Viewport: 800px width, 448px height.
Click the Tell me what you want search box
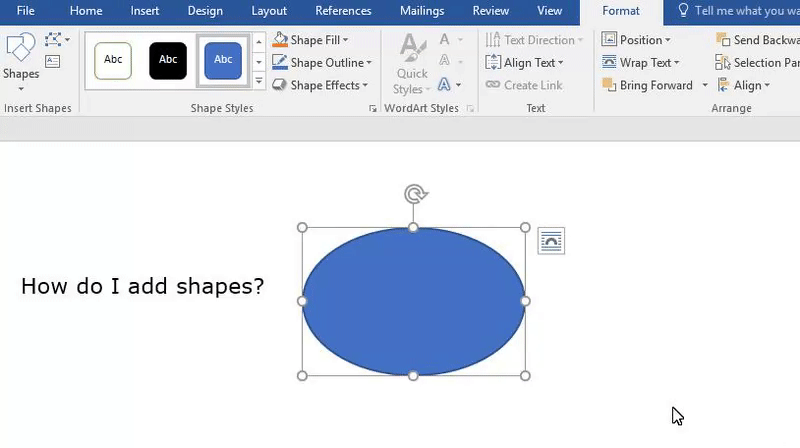(x=738, y=11)
